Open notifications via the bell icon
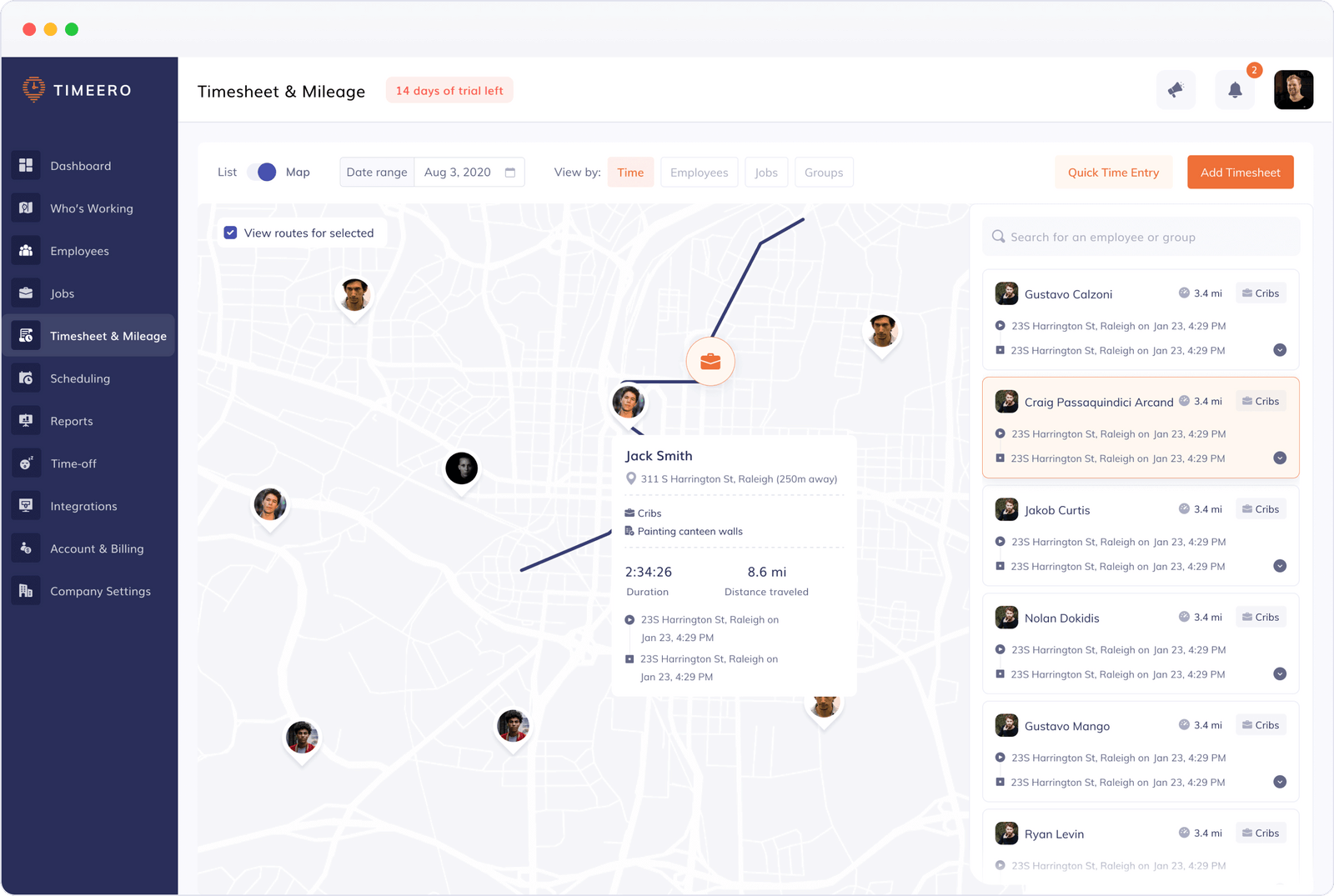Viewport: 1334px width, 896px height. click(1235, 89)
